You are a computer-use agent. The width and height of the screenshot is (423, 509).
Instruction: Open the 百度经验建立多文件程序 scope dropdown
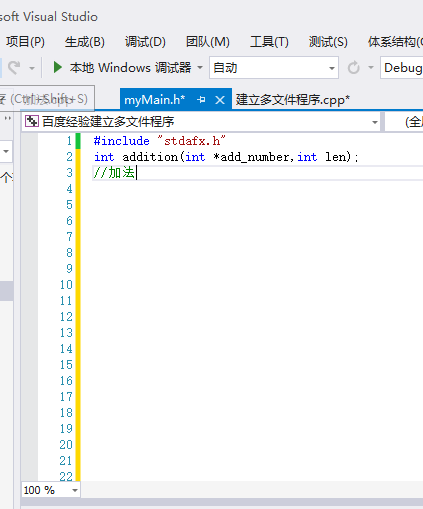point(202,122)
